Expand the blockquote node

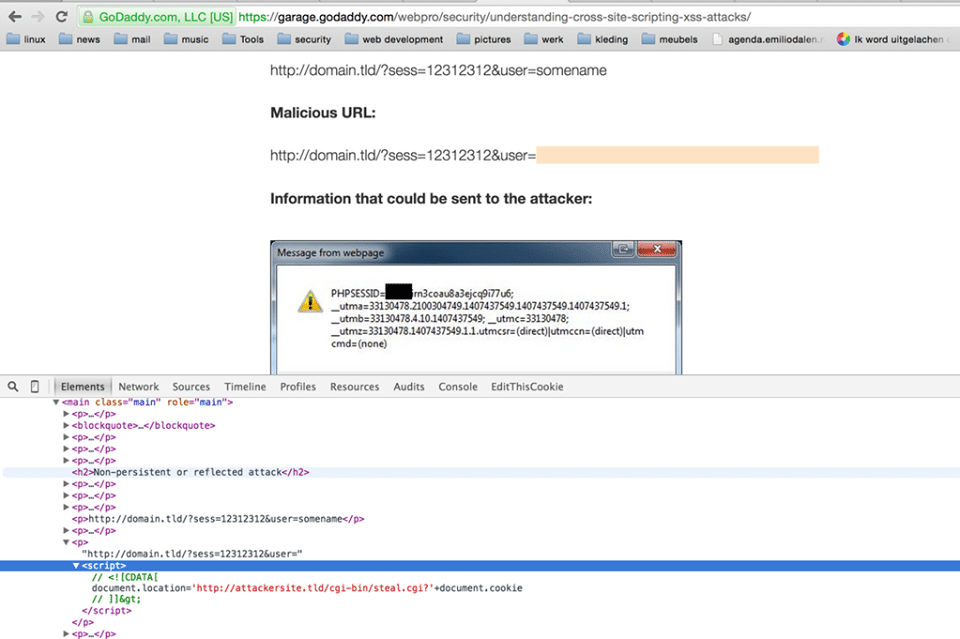[66, 425]
